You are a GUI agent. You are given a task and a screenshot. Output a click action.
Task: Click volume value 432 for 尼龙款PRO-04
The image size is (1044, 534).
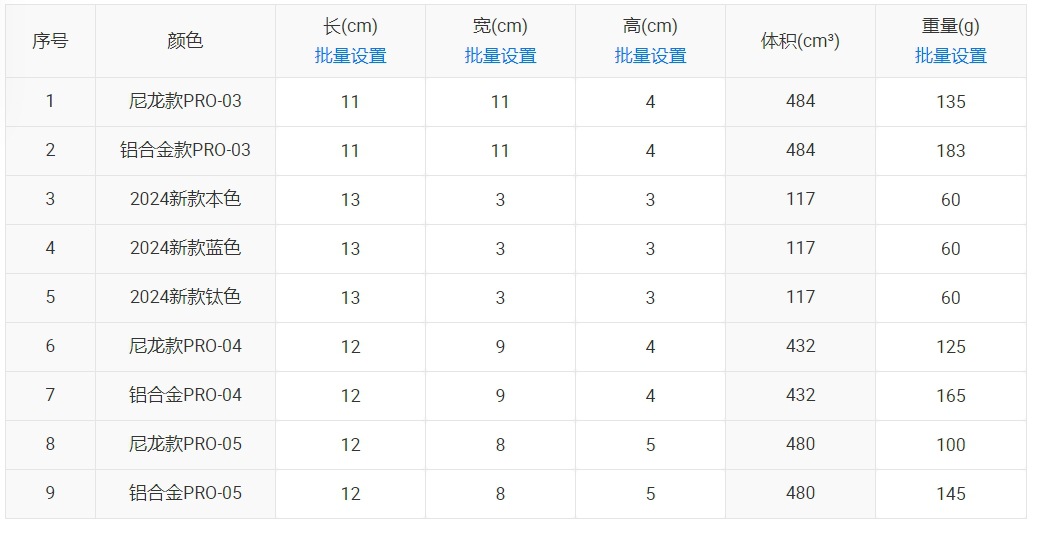(x=800, y=346)
